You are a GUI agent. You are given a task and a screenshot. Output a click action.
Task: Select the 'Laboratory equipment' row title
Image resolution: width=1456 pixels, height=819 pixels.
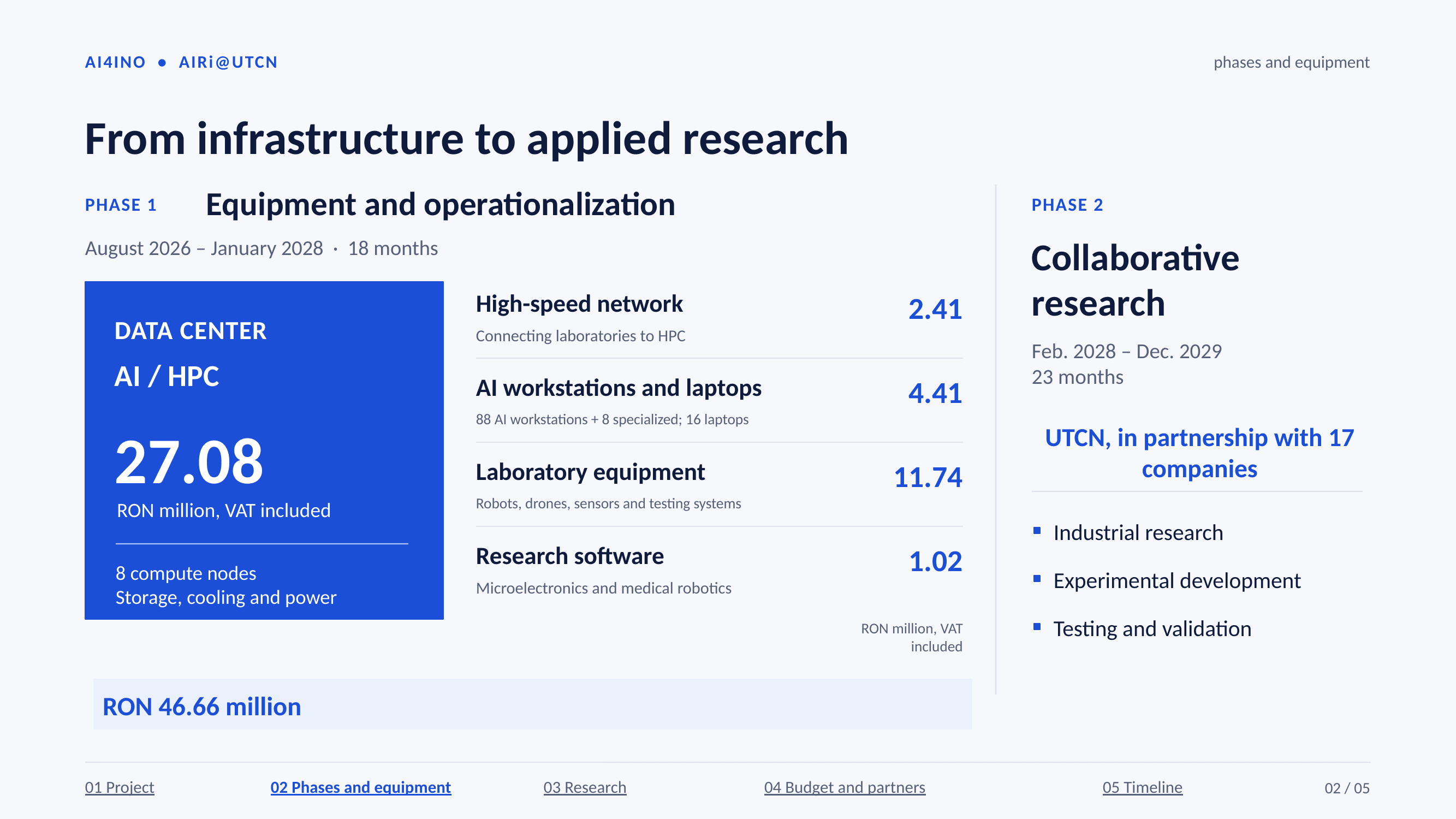590,472
